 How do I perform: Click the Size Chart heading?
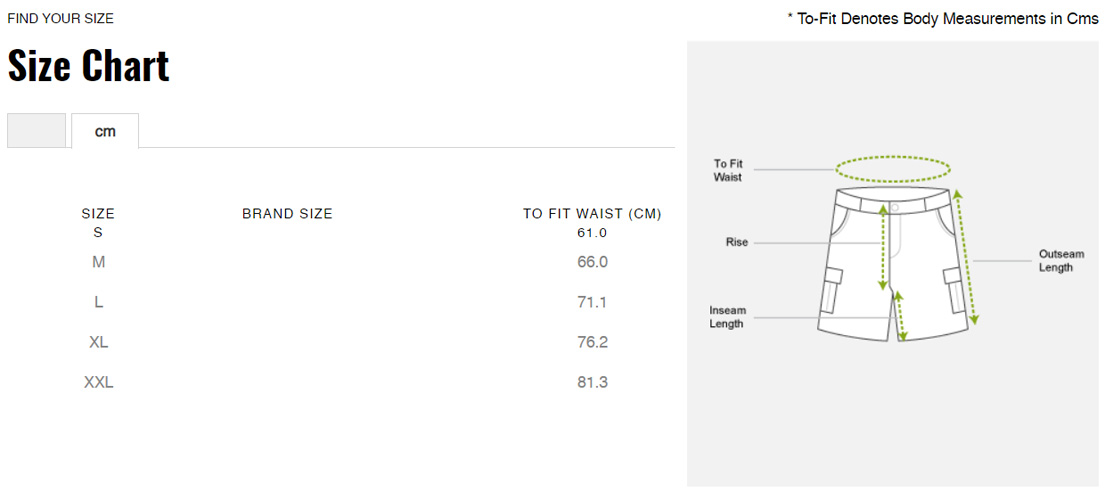point(89,66)
